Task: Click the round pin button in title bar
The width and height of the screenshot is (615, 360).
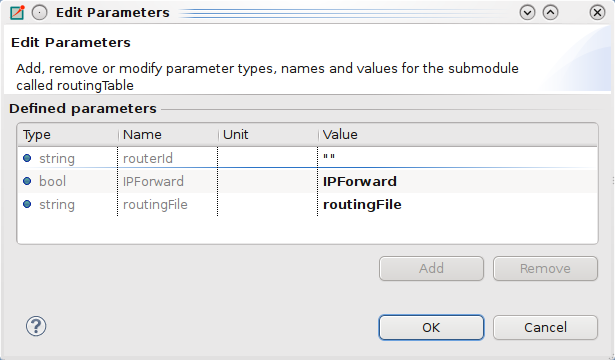Action: click(39, 13)
